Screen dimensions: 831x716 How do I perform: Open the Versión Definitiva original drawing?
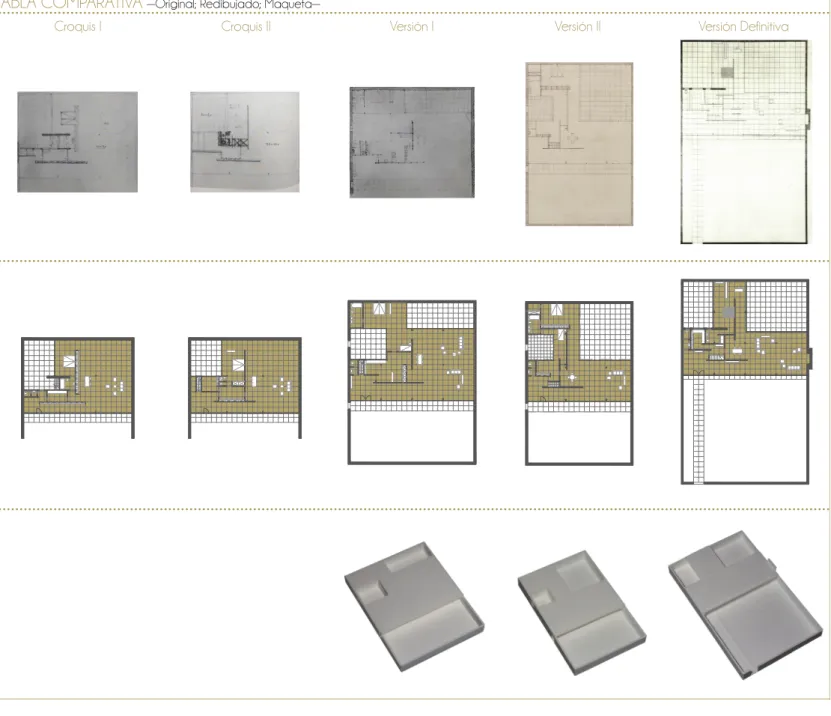click(745, 142)
